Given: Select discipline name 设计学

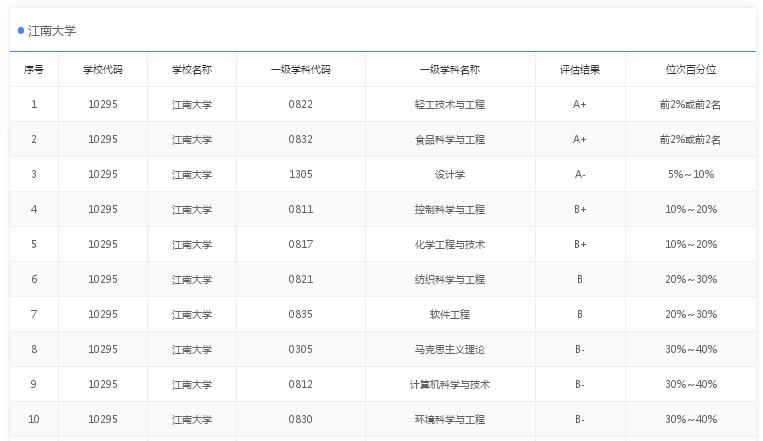Looking at the screenshot, I should point(450,174).
